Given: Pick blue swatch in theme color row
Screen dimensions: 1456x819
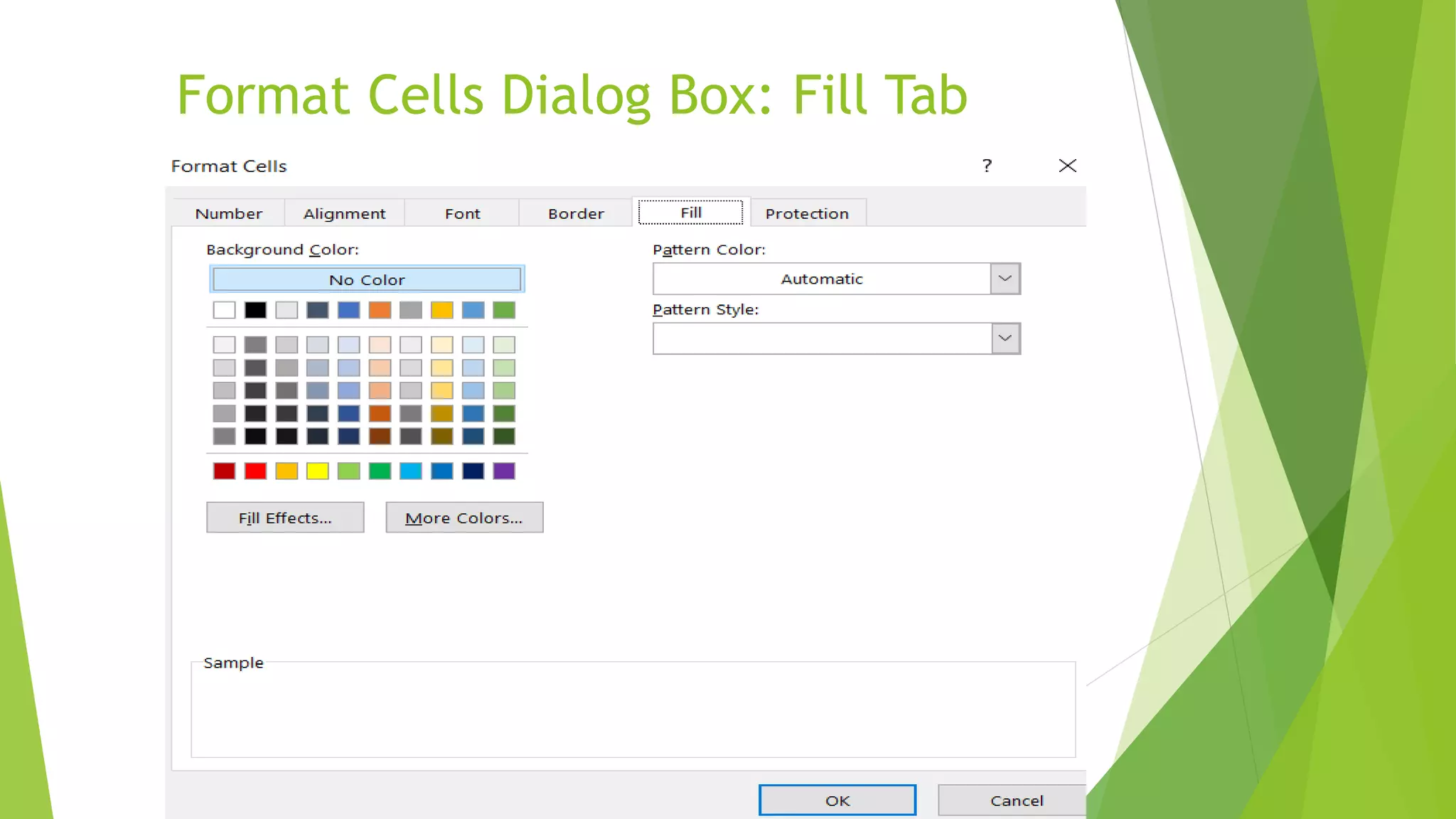Looking at the screenshot, I should click(x=348, y=310).
